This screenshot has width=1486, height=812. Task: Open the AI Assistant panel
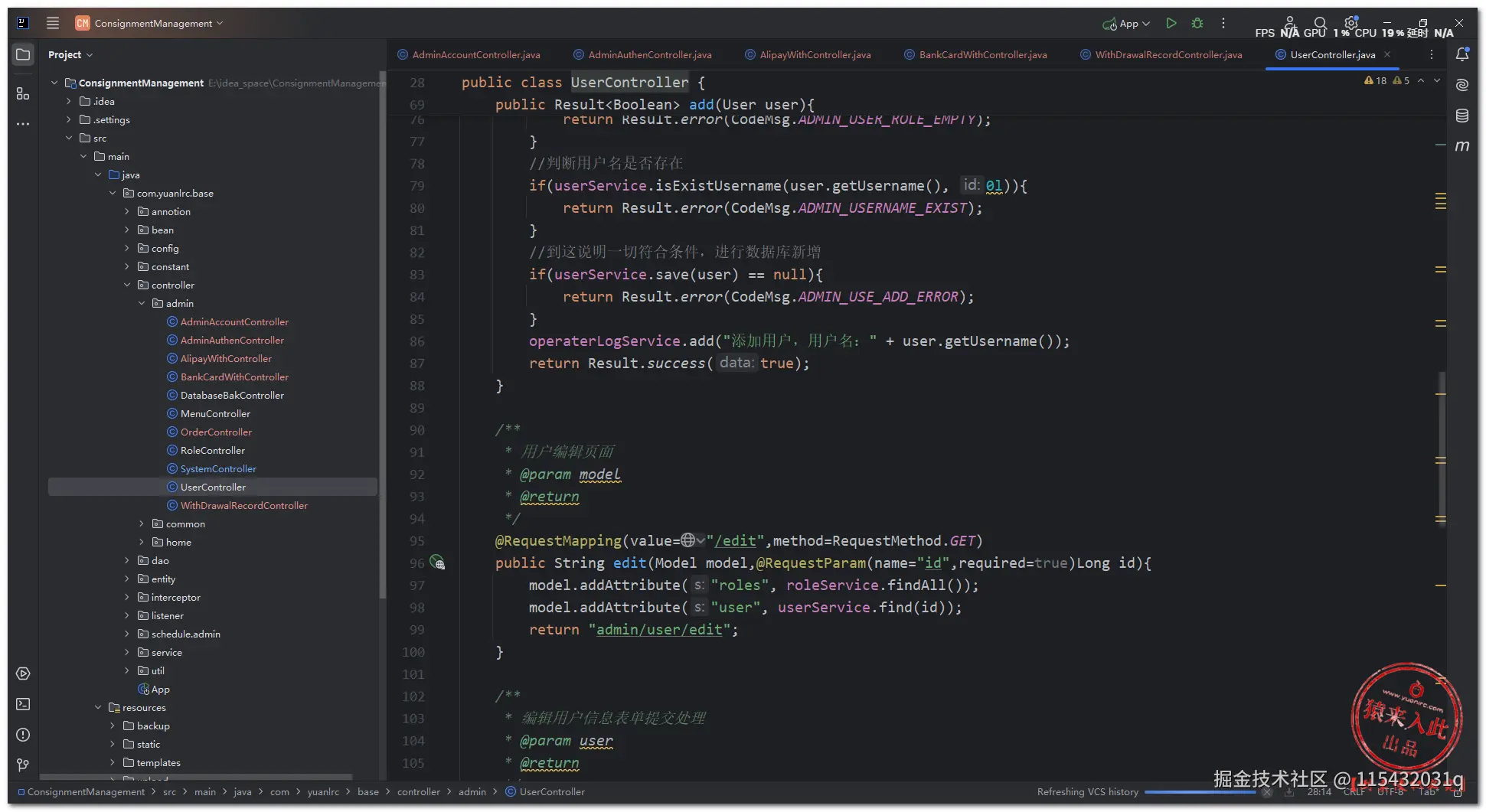1462,85
